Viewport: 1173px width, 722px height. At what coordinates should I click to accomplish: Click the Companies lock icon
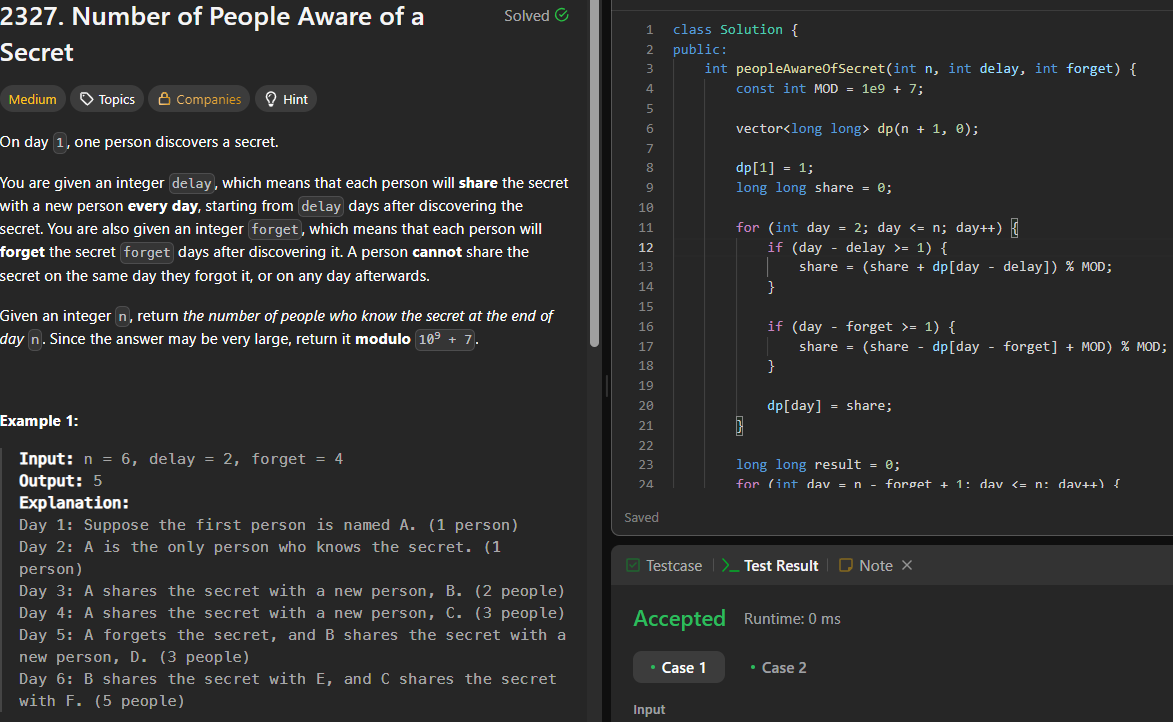tap(164, 99)
